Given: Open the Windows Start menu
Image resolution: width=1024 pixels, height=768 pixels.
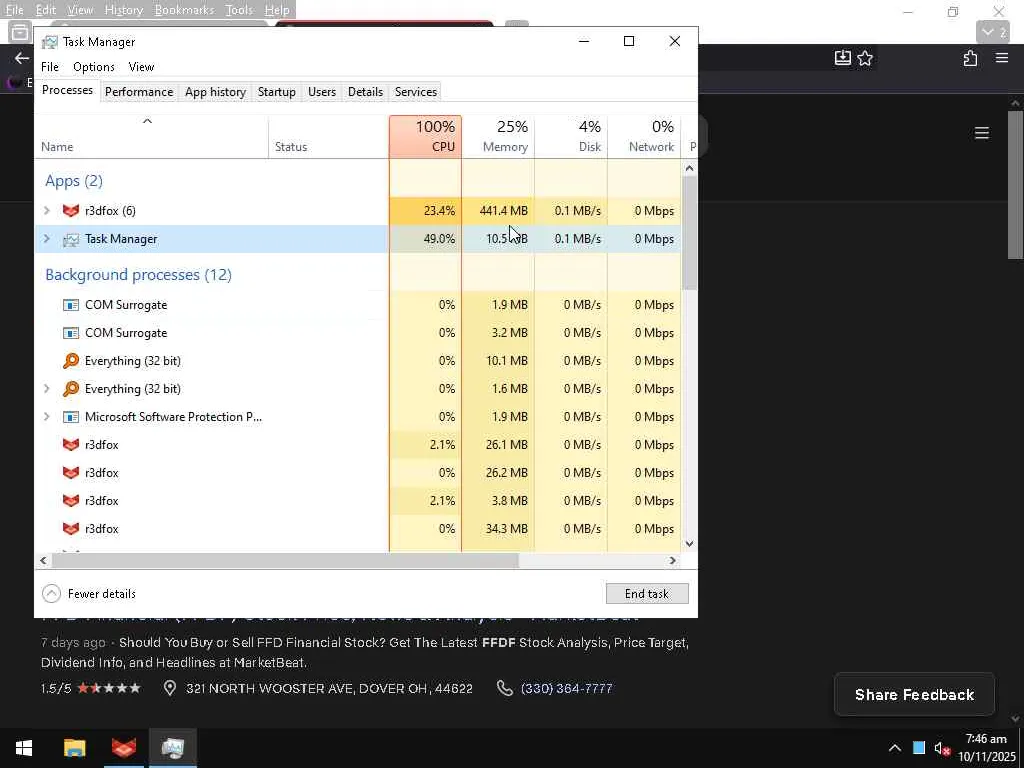Looking at the screenshot, I should coord(24,748).
